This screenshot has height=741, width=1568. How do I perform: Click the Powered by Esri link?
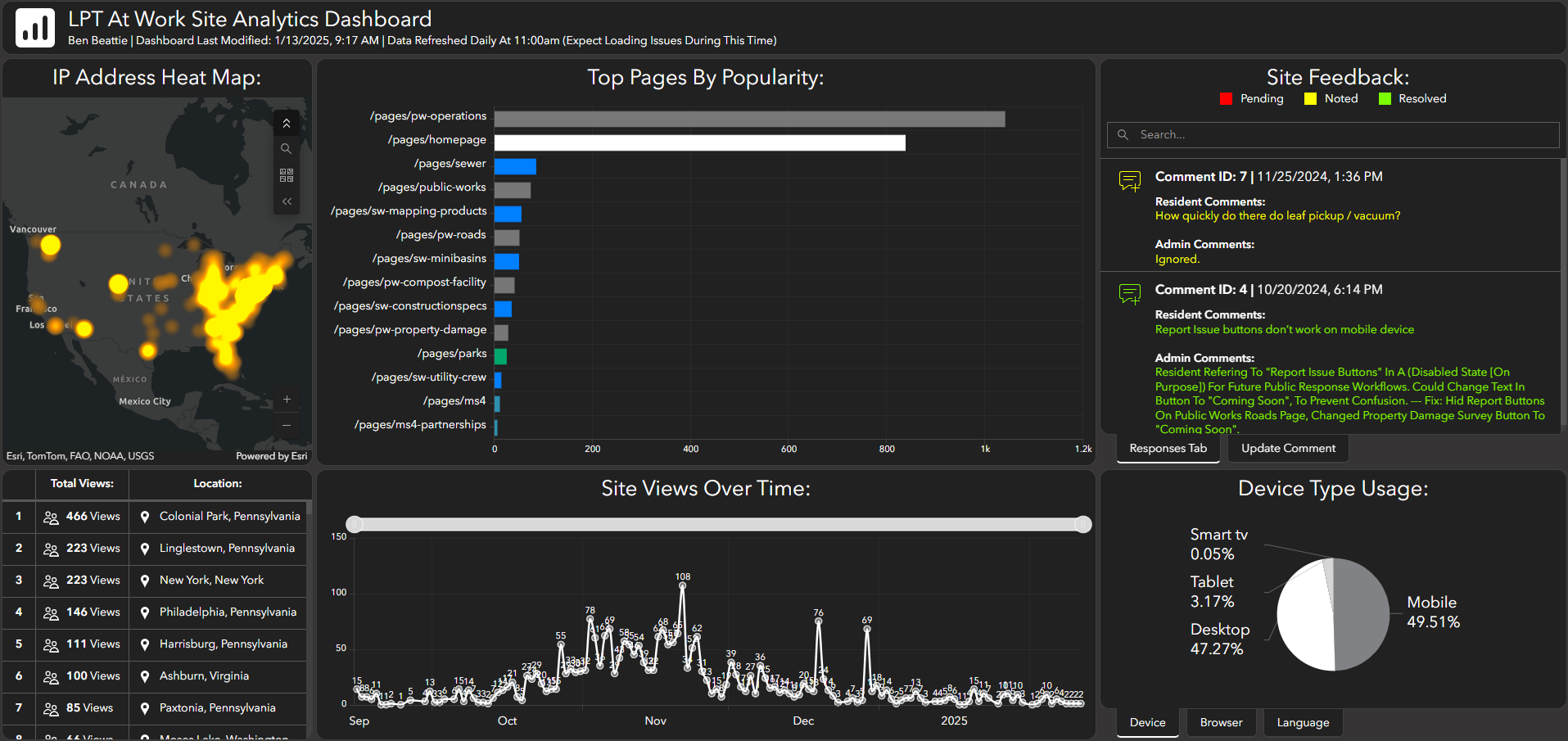[x=271, y=455]
